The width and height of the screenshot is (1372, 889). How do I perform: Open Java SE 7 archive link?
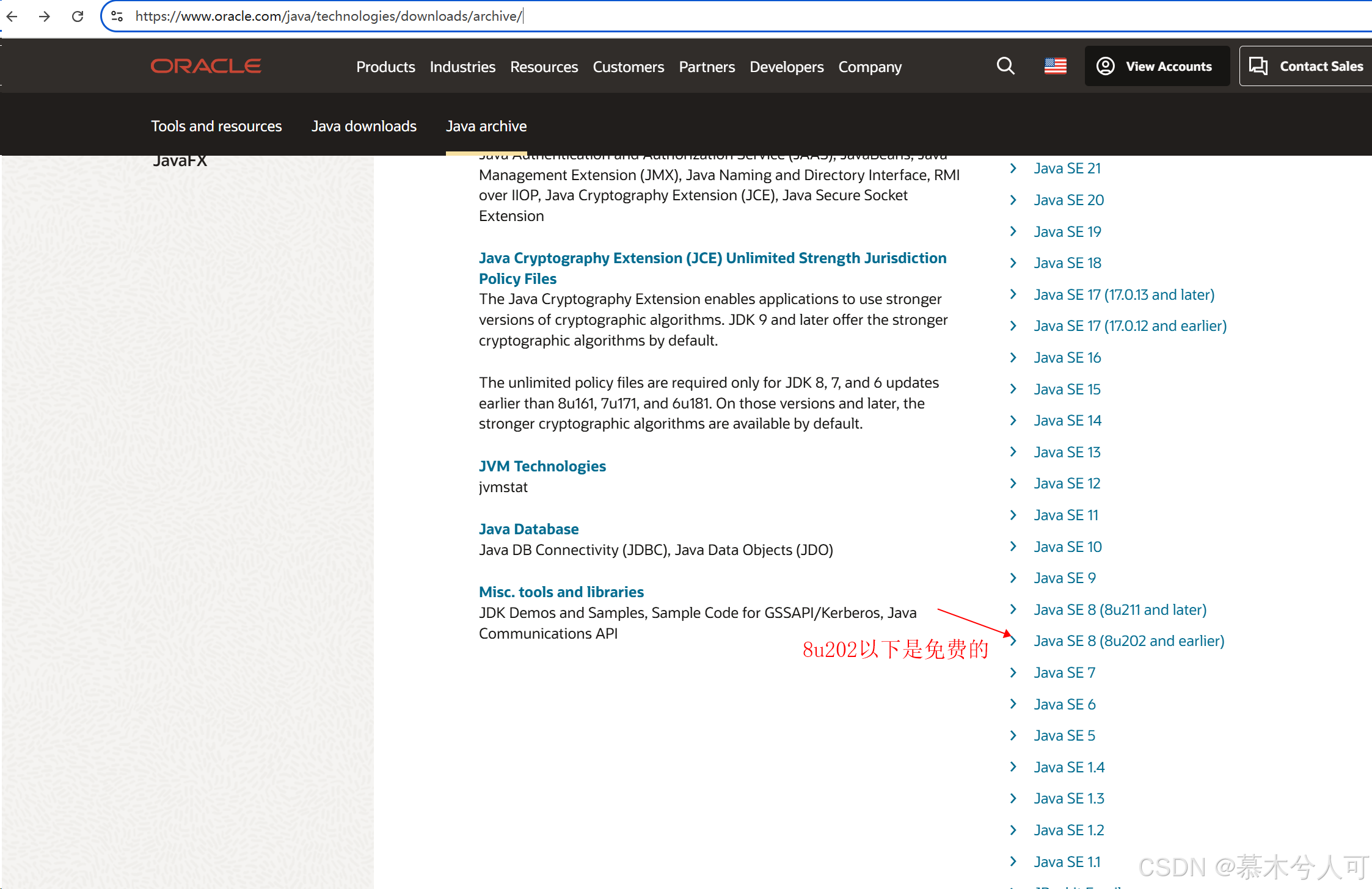tap(1065, 672)
